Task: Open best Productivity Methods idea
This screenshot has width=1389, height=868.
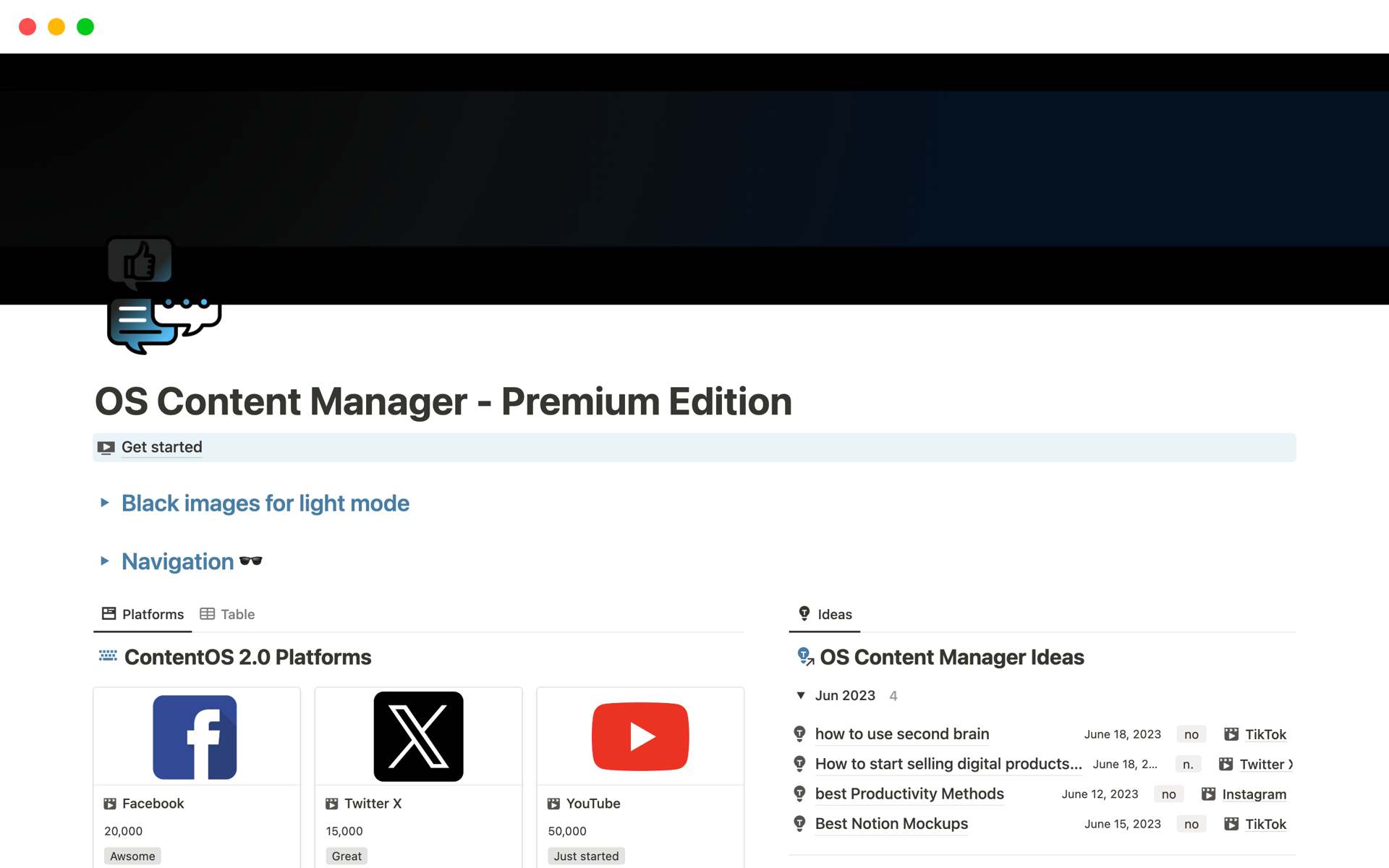Action: [909, 794]
